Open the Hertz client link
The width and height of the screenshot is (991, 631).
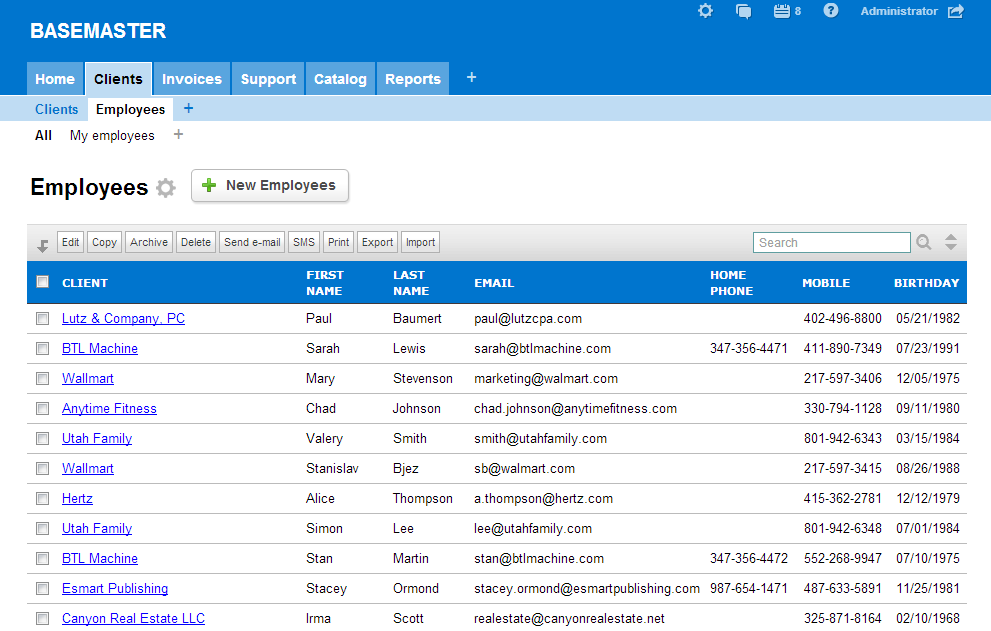coord(77,498)
